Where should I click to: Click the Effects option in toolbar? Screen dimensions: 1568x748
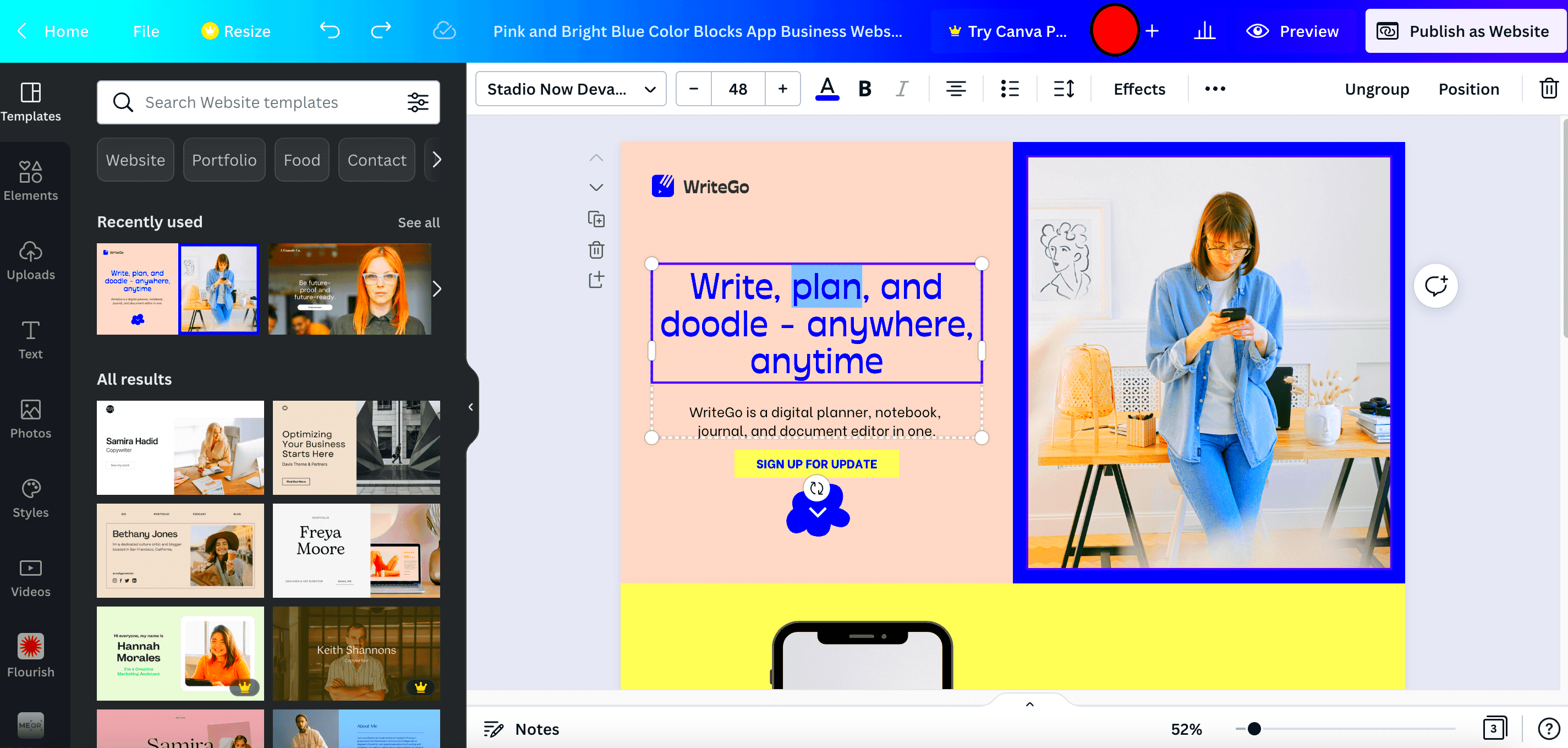1139,88
